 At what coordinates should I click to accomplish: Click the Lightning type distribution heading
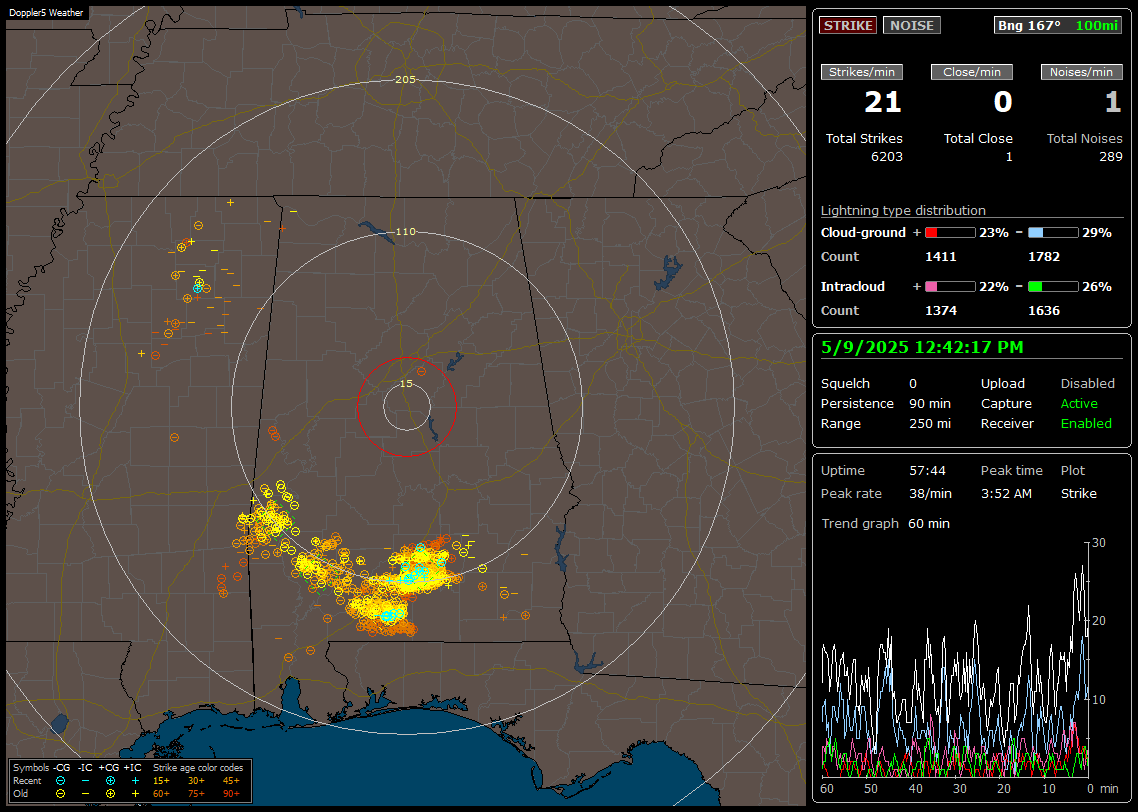tap(903, 210)
